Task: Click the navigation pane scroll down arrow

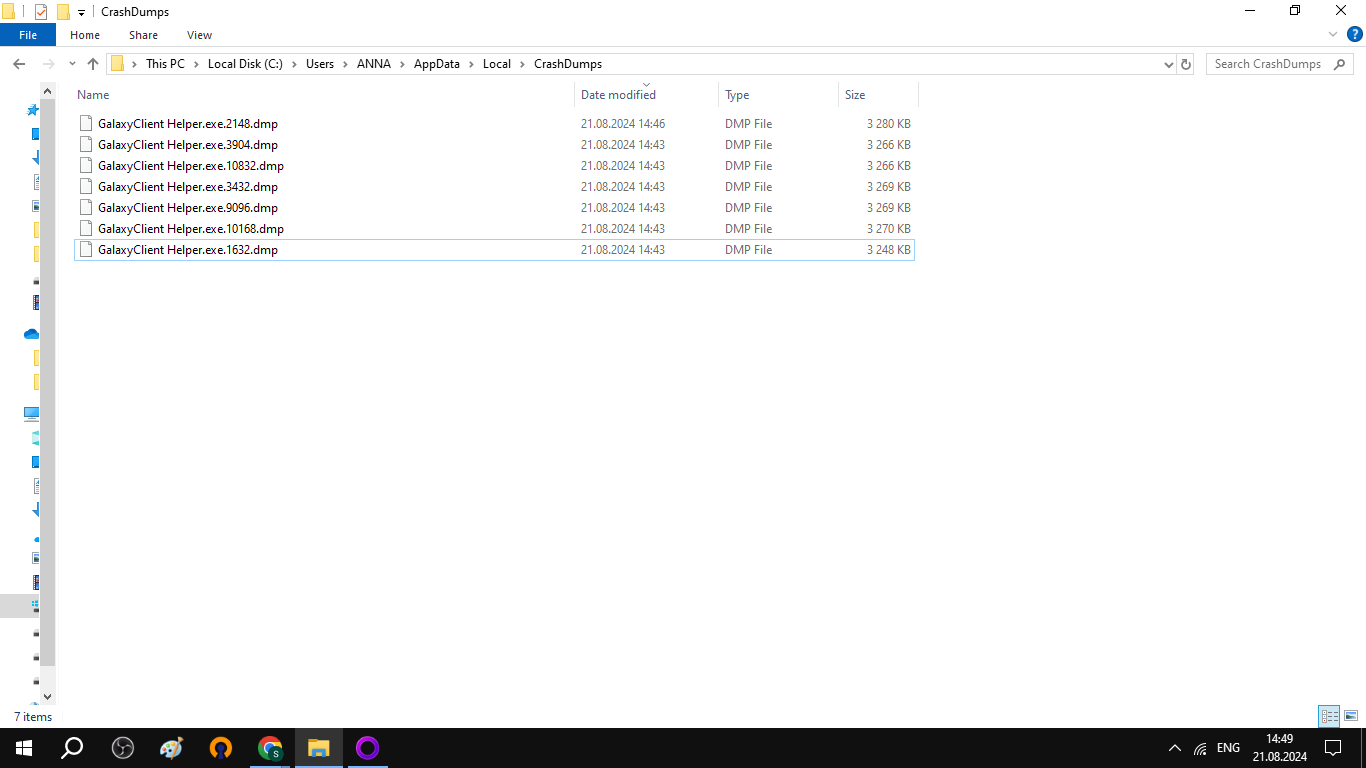Action: coord(47,696)
